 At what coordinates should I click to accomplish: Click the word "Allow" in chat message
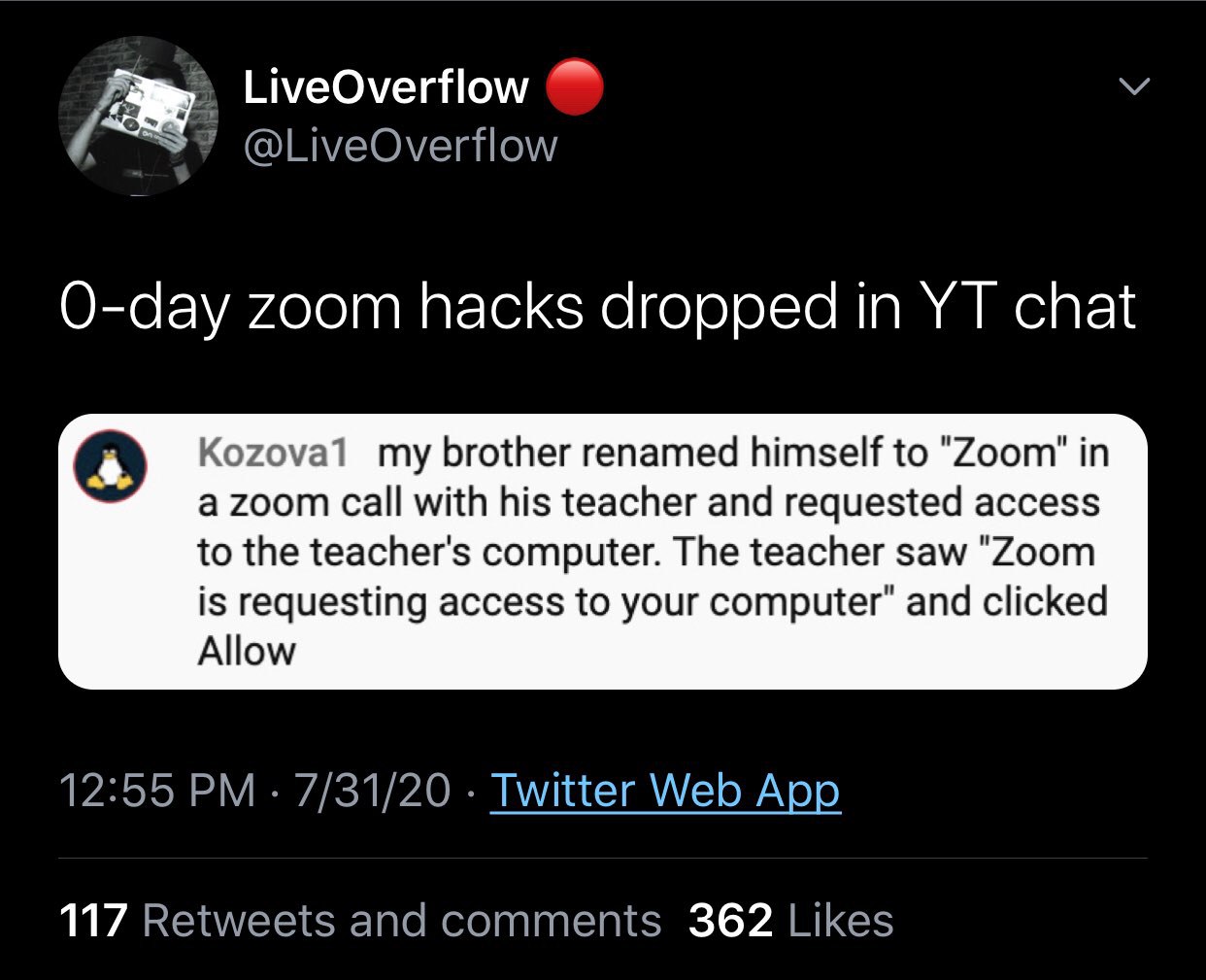point(247,651)
